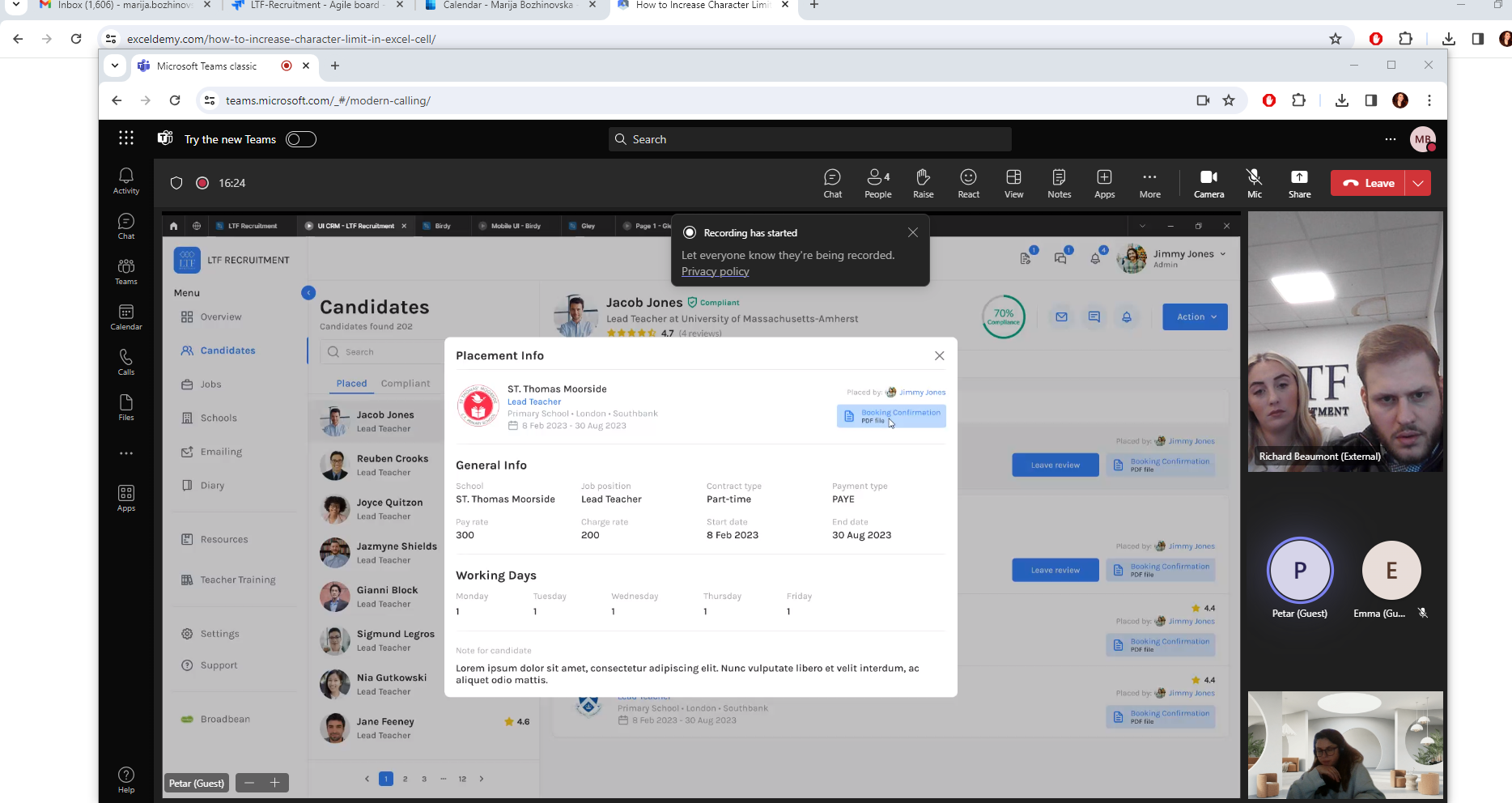Select Richard Beaumont video tile
The width and height of the screenshot is (1512, 803).
click(x=1345, y=342)
